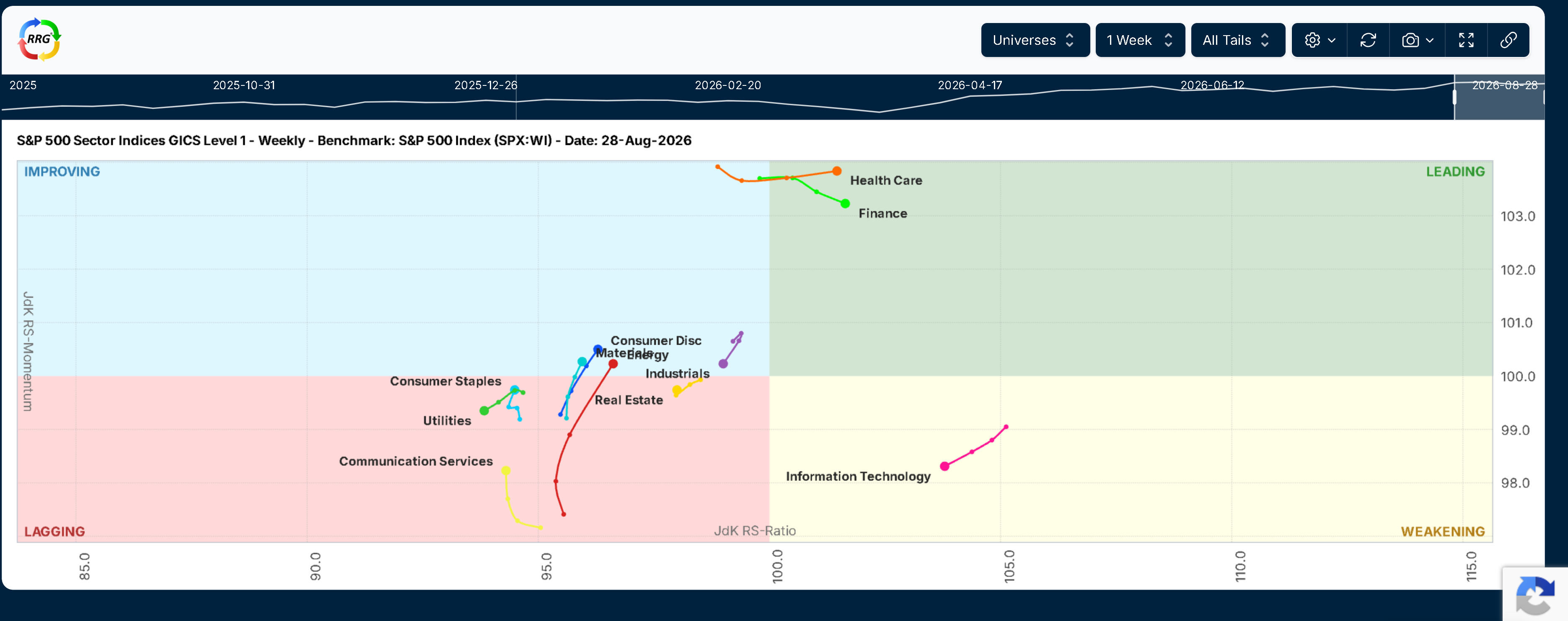Click the 103.0 momentum axis value
The height and width of the screenshot is (621, 1568).
1517,216
